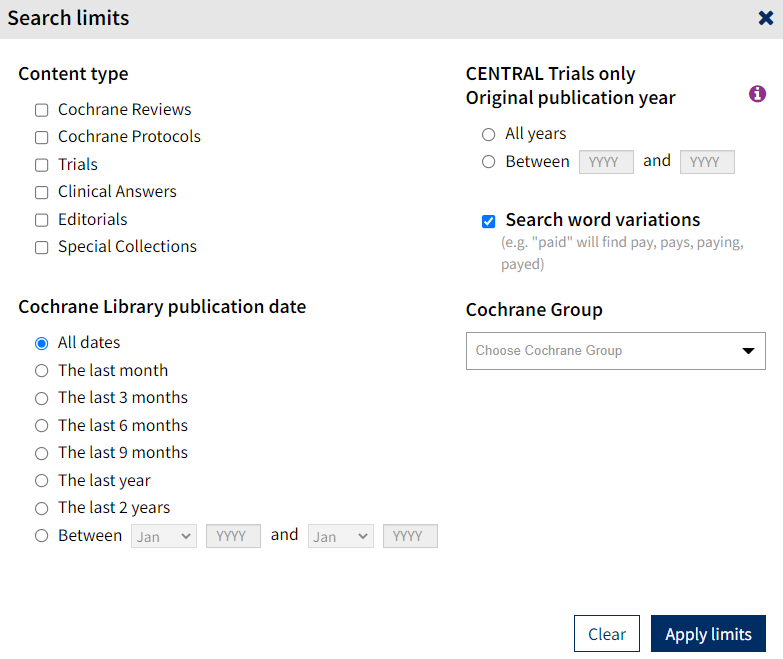
Task: Click Apply limits button
Action: click(x=708, y=634)
